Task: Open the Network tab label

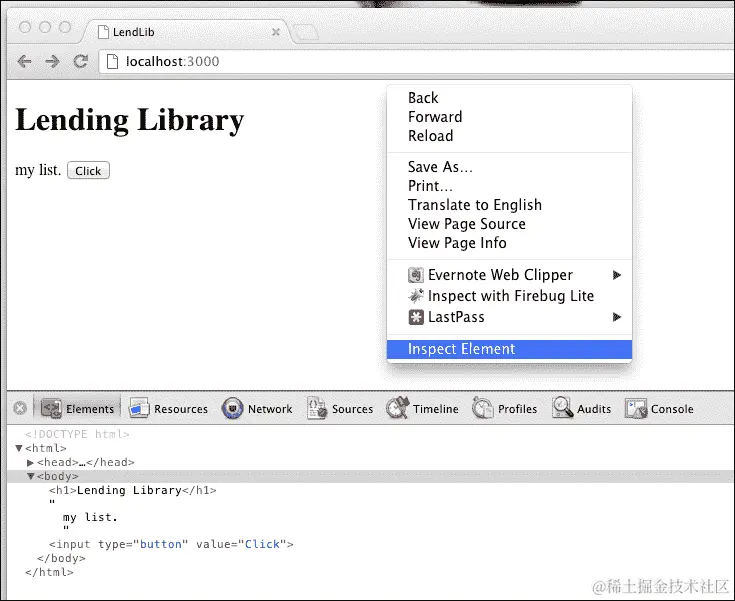Action: [270, 409]
